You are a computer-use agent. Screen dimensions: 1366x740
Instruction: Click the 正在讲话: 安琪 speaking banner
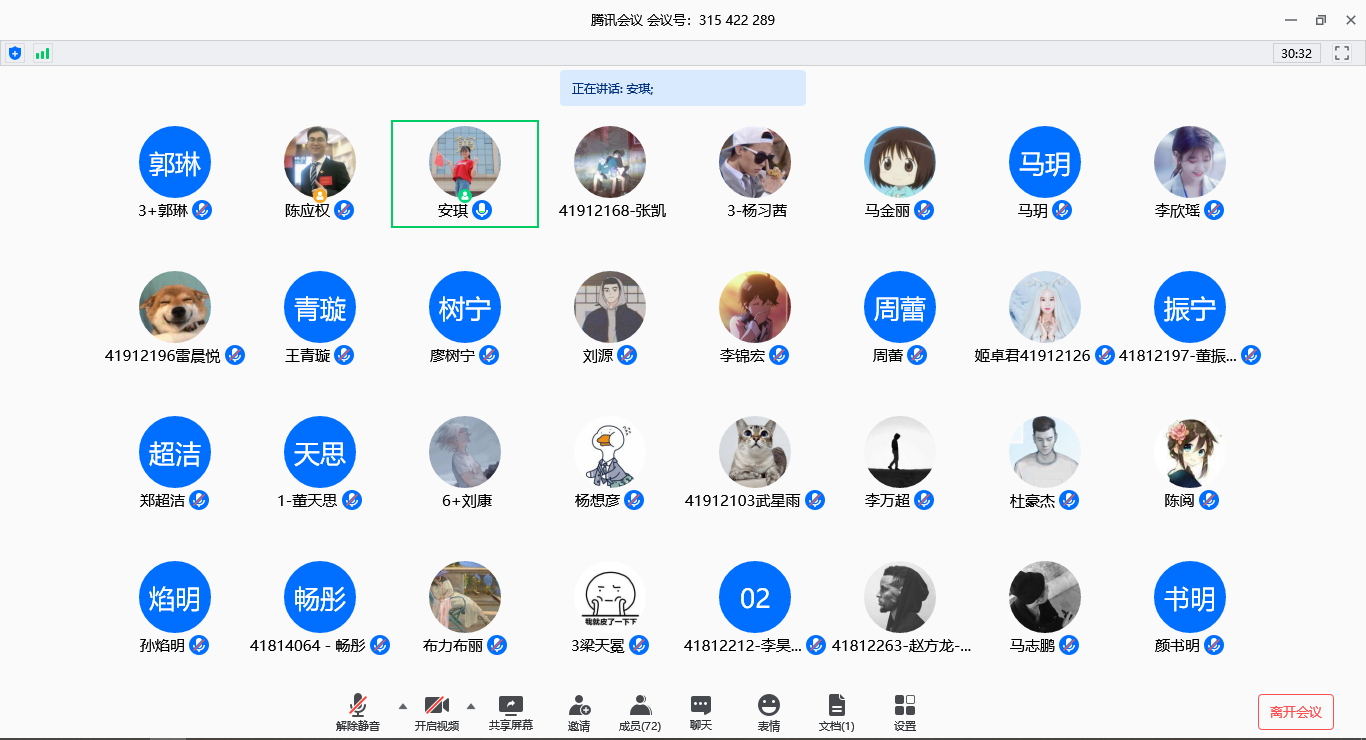682,88
